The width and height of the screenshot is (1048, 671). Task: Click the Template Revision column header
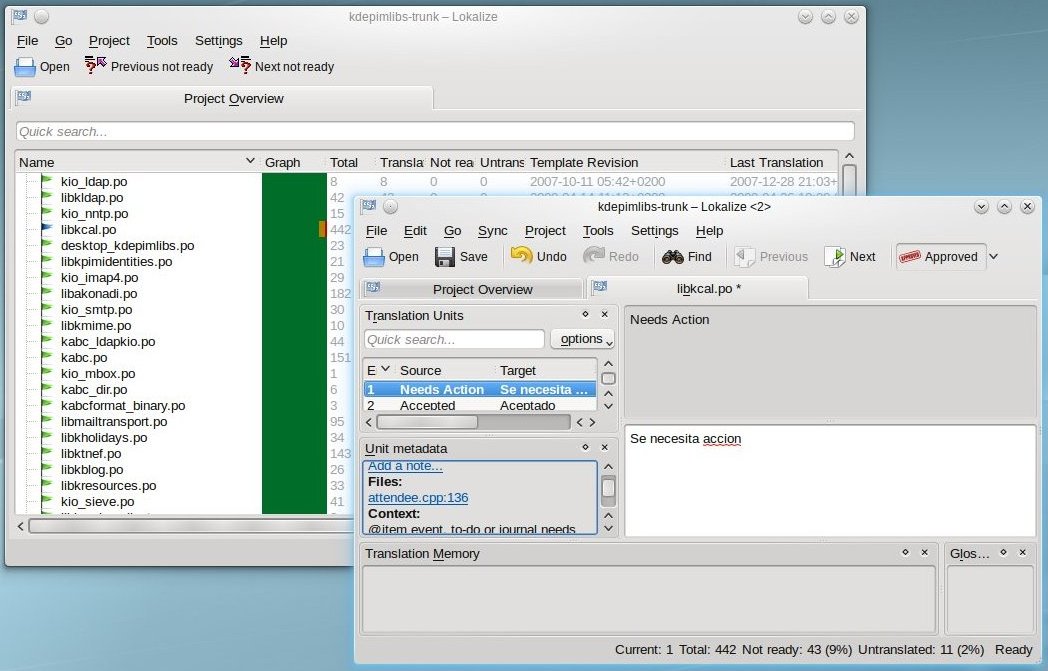584,162
